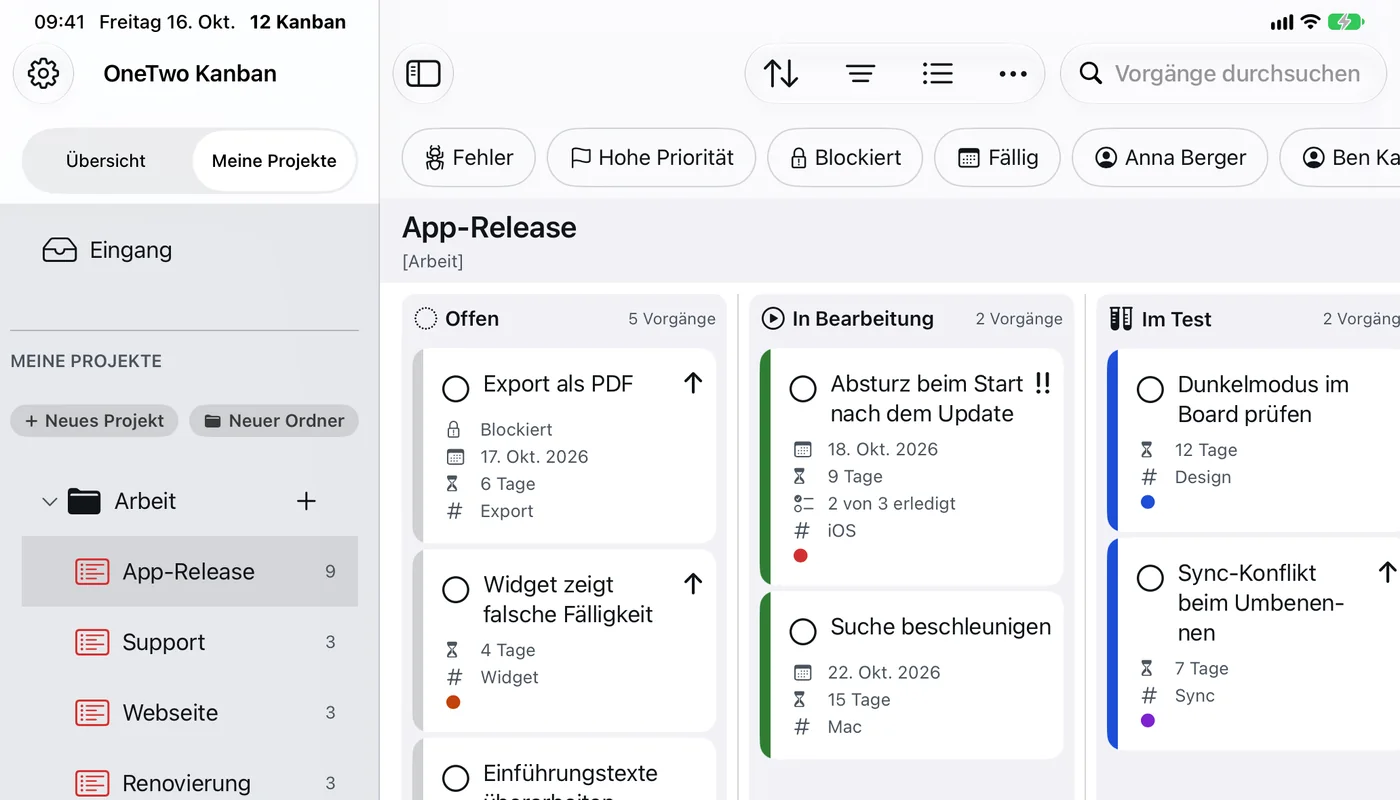Click the Im Test test-tube icon
This screenshot has width=1400, height=800.
click(1120, 319)
